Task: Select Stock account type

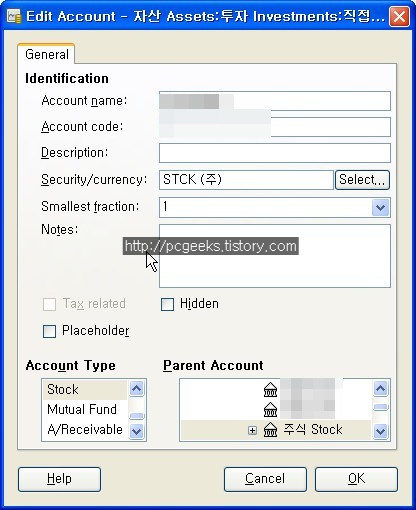Action: pos(85,390)
